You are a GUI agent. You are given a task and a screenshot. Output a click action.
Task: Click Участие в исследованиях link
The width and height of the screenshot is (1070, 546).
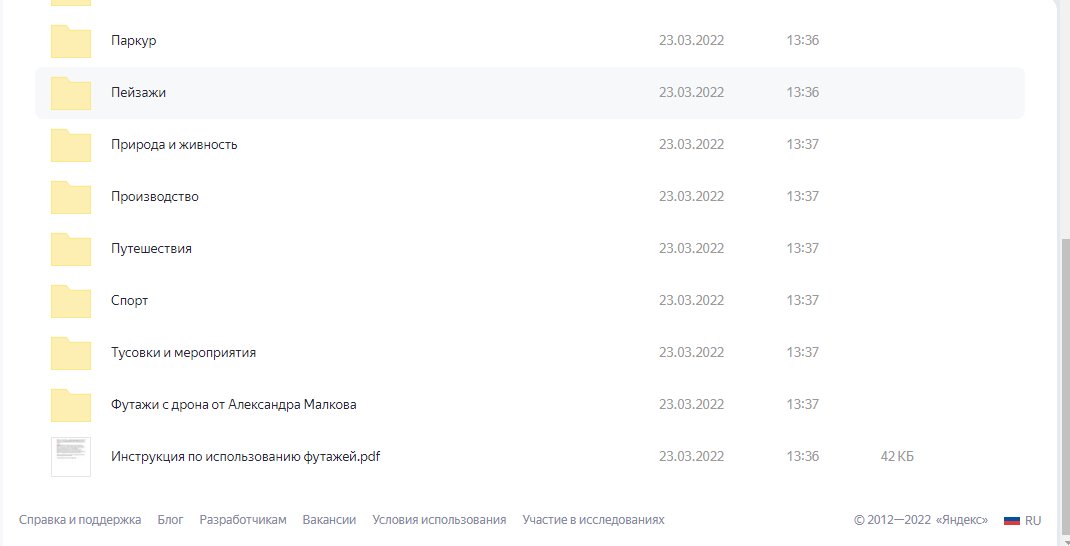[593, 520]
